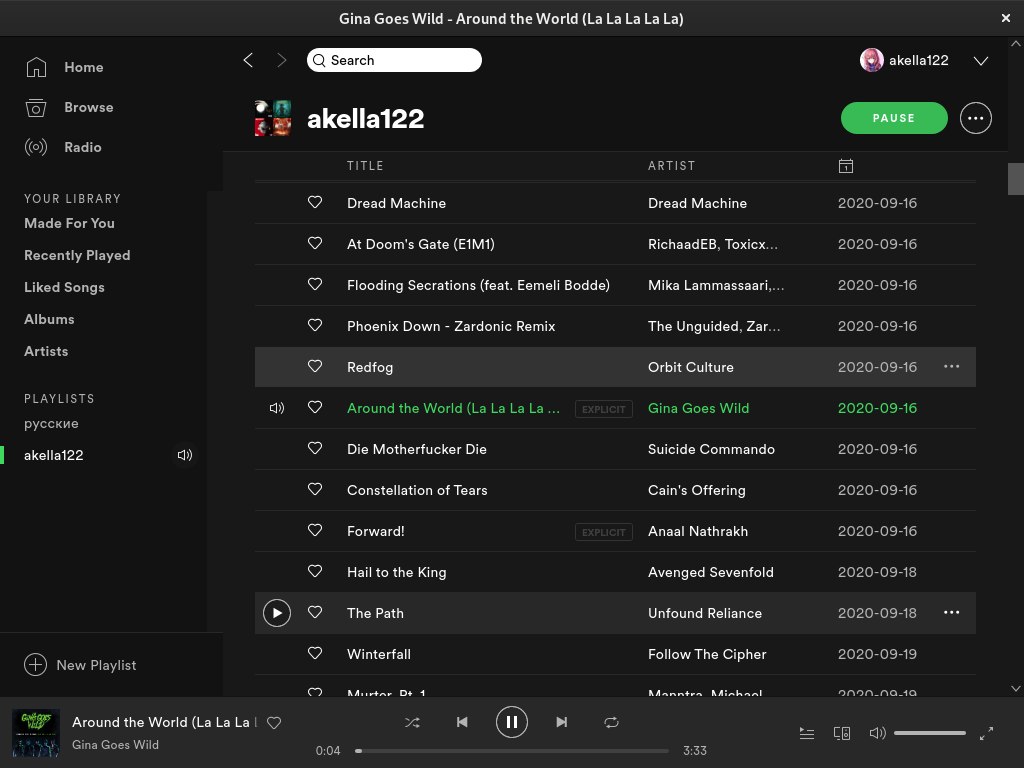Like The Path track
The width and height of the screenshot is (1024, 768).
tap(315, 613)
